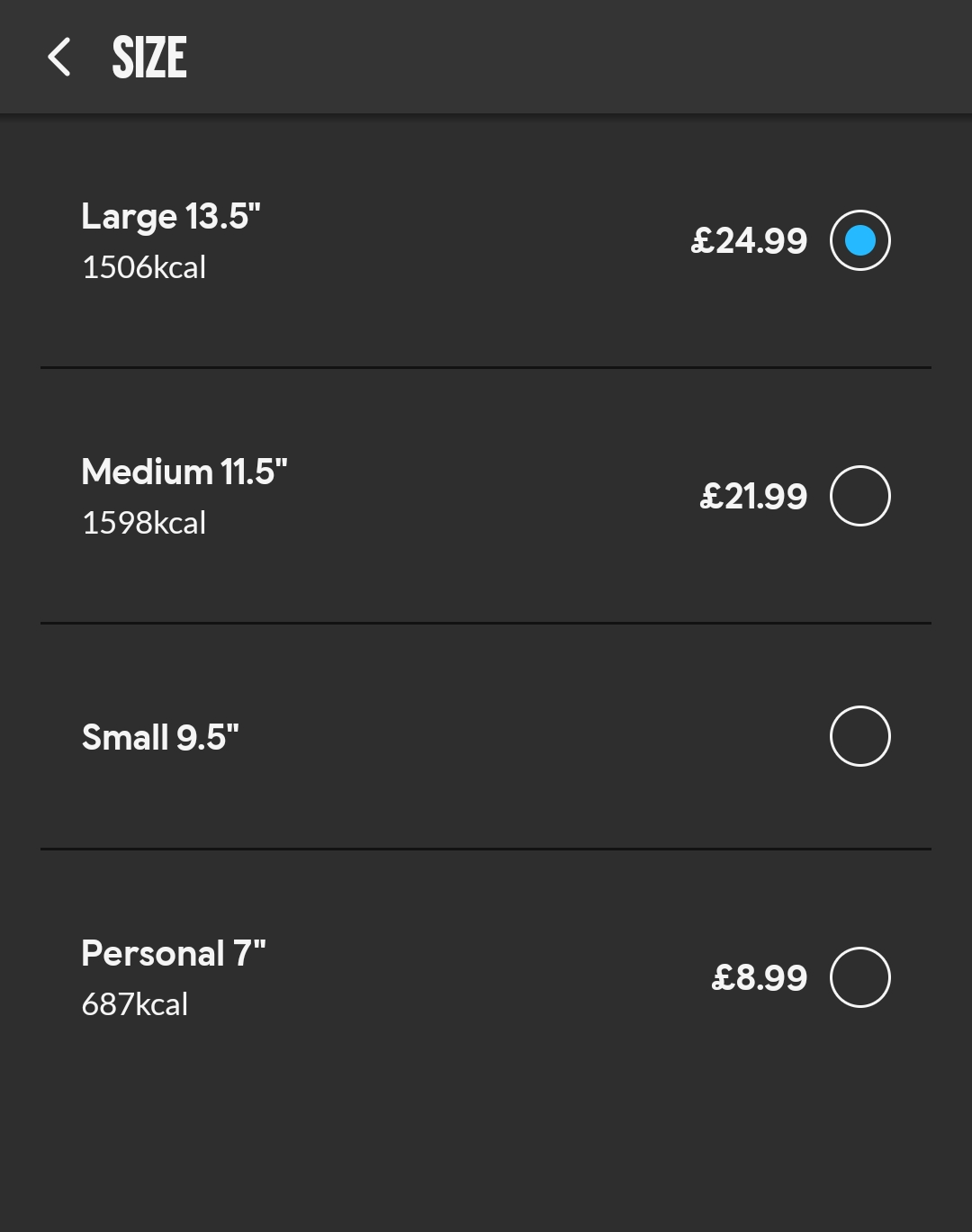
Task: Click the £24.99 price
Action: point(749,241)
